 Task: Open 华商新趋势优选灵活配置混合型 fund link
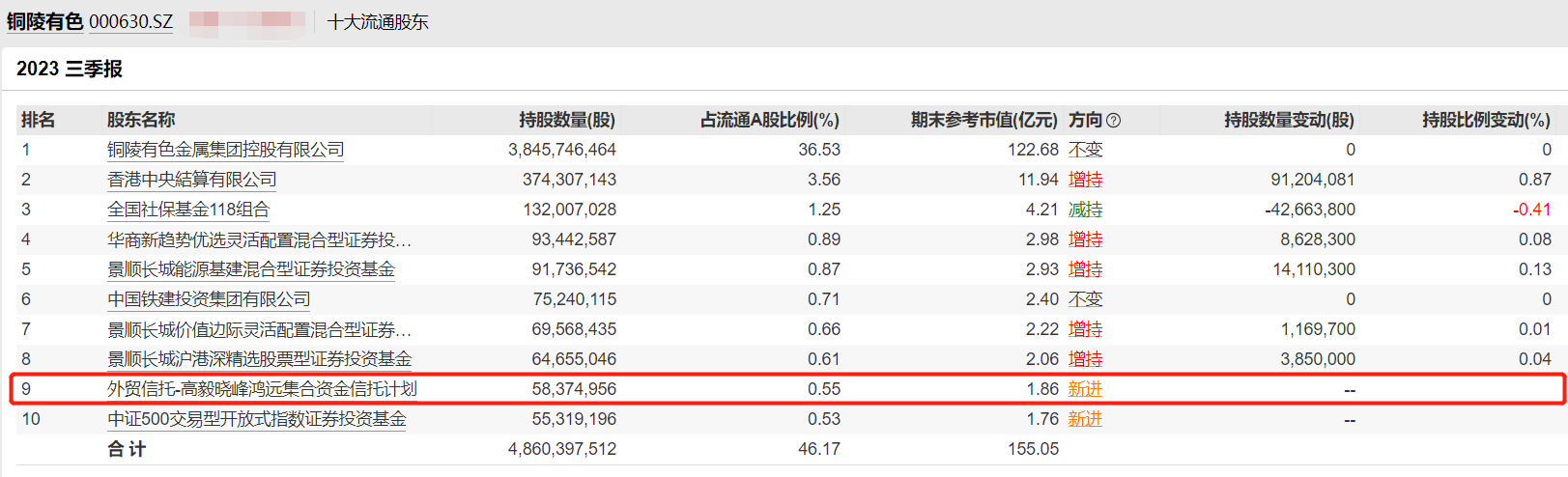259,239
